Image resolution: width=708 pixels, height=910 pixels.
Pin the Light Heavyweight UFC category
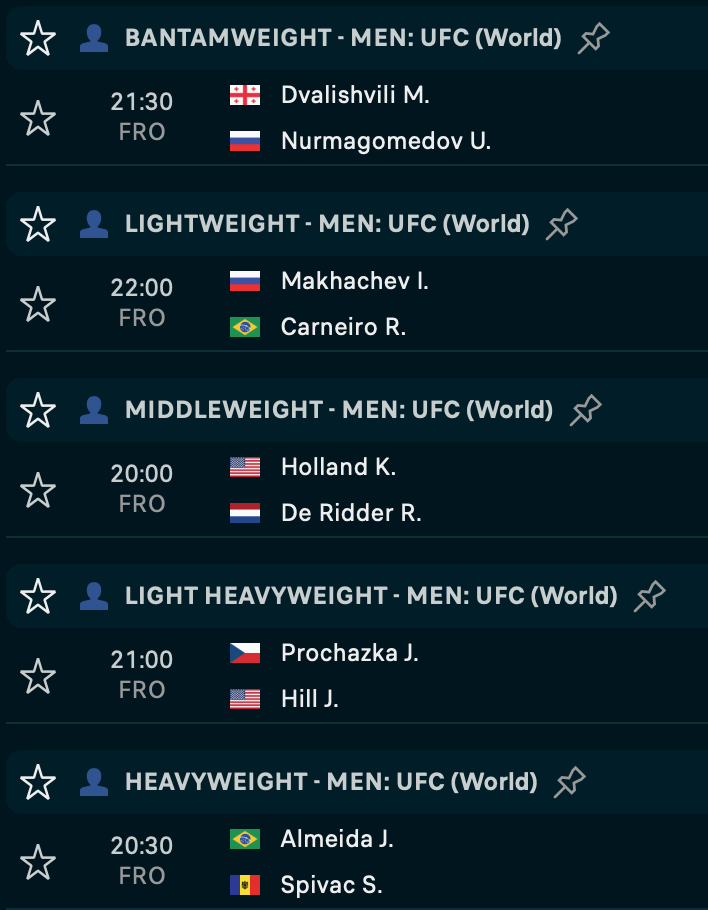tap(650, 596)
